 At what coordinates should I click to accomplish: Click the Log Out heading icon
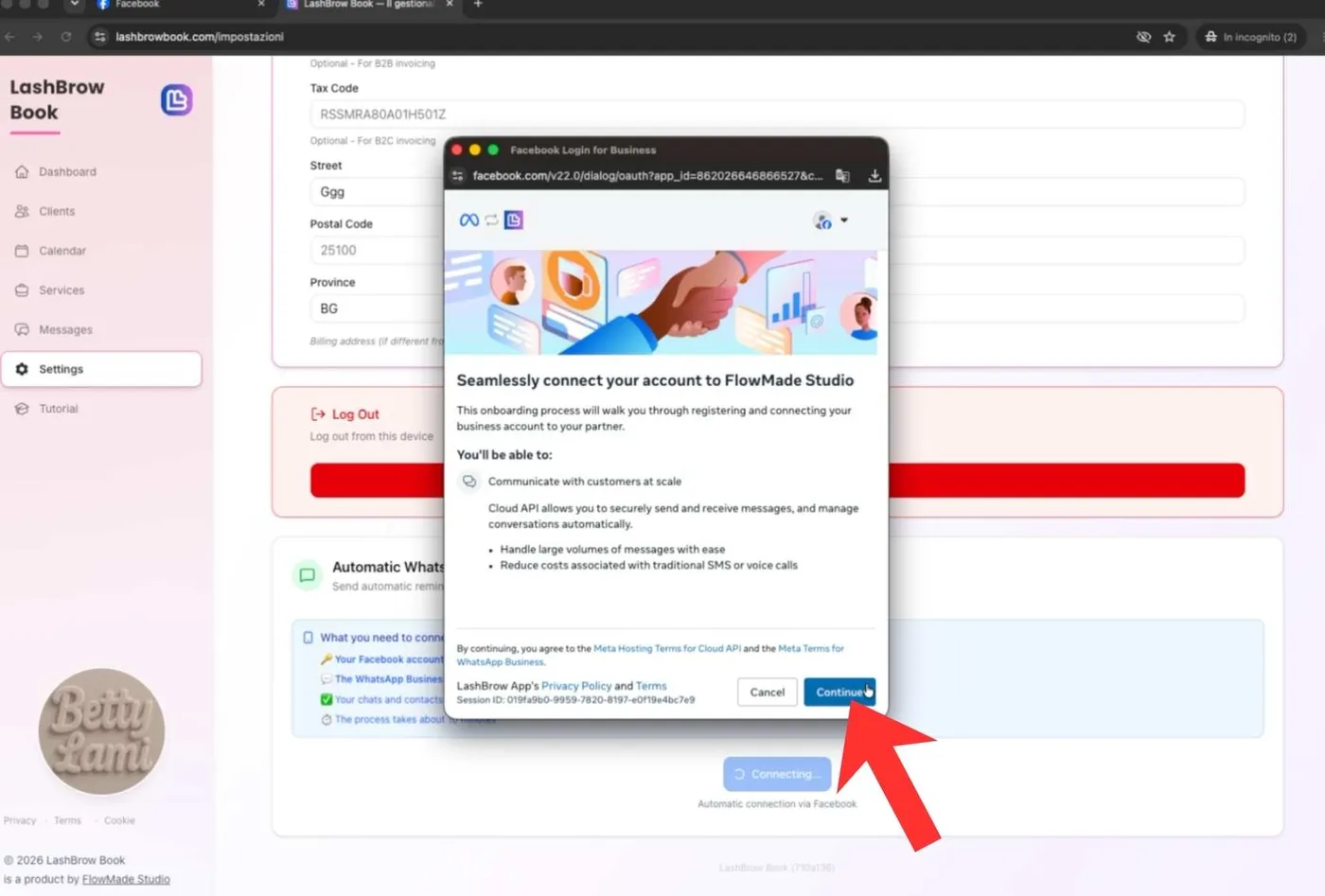tap(318, 414)
